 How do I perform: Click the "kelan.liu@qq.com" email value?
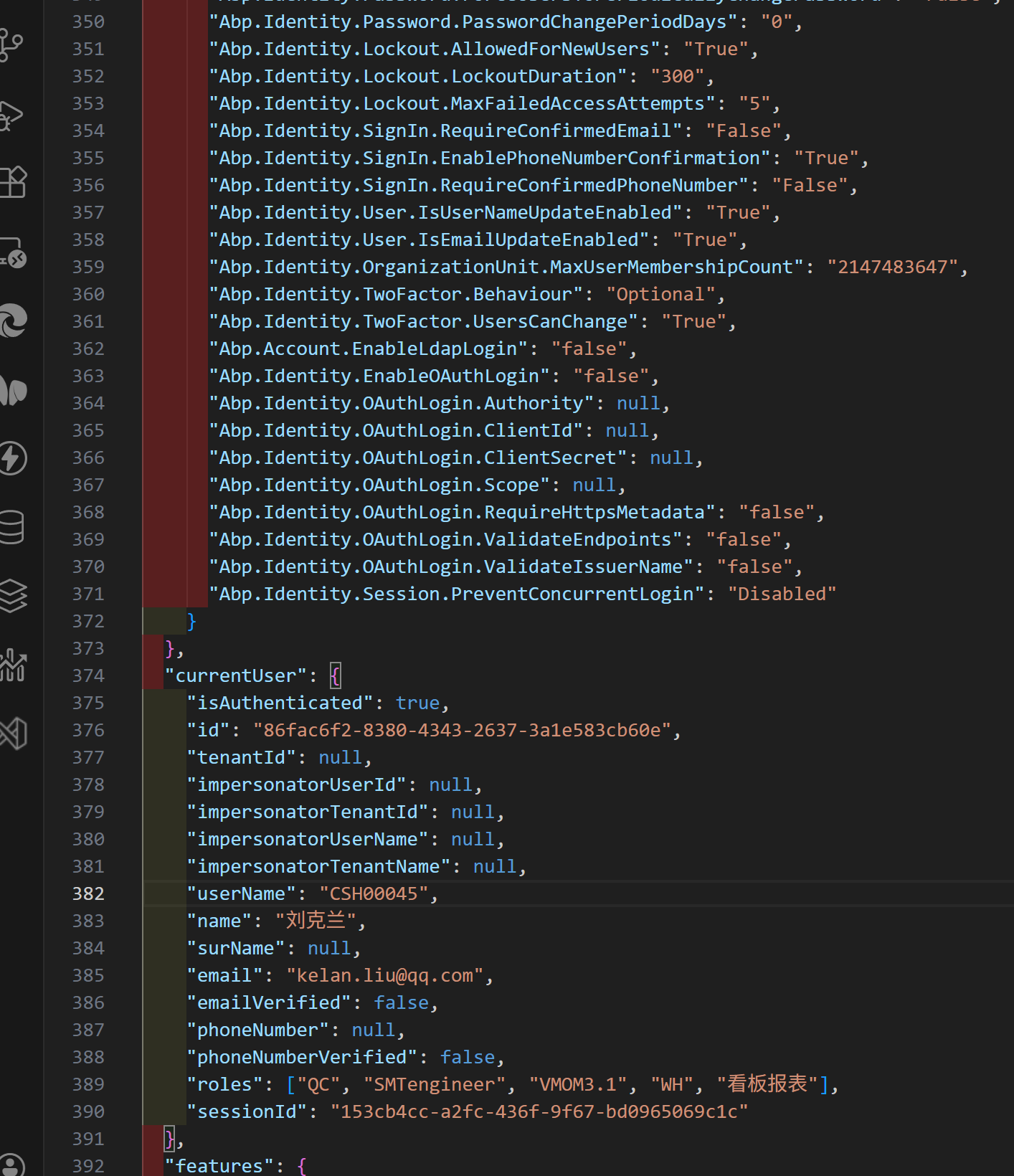pyautogui.click(x=384, y=975)
